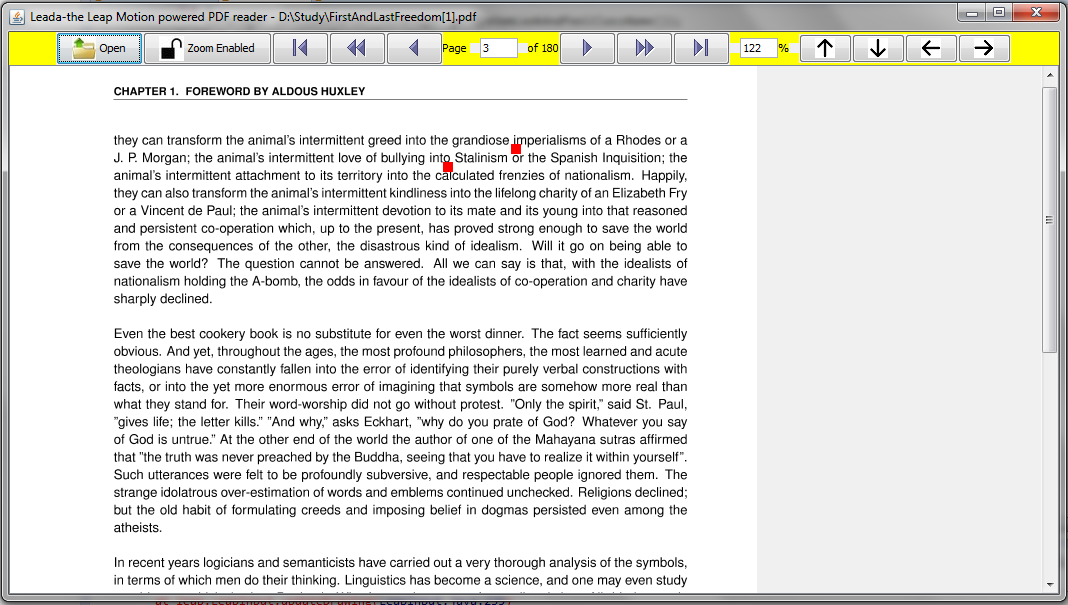This screenshot has width=1068, height=605.
Task: Click the scrollbar's top up arrow
Action: click(1049, 75)
